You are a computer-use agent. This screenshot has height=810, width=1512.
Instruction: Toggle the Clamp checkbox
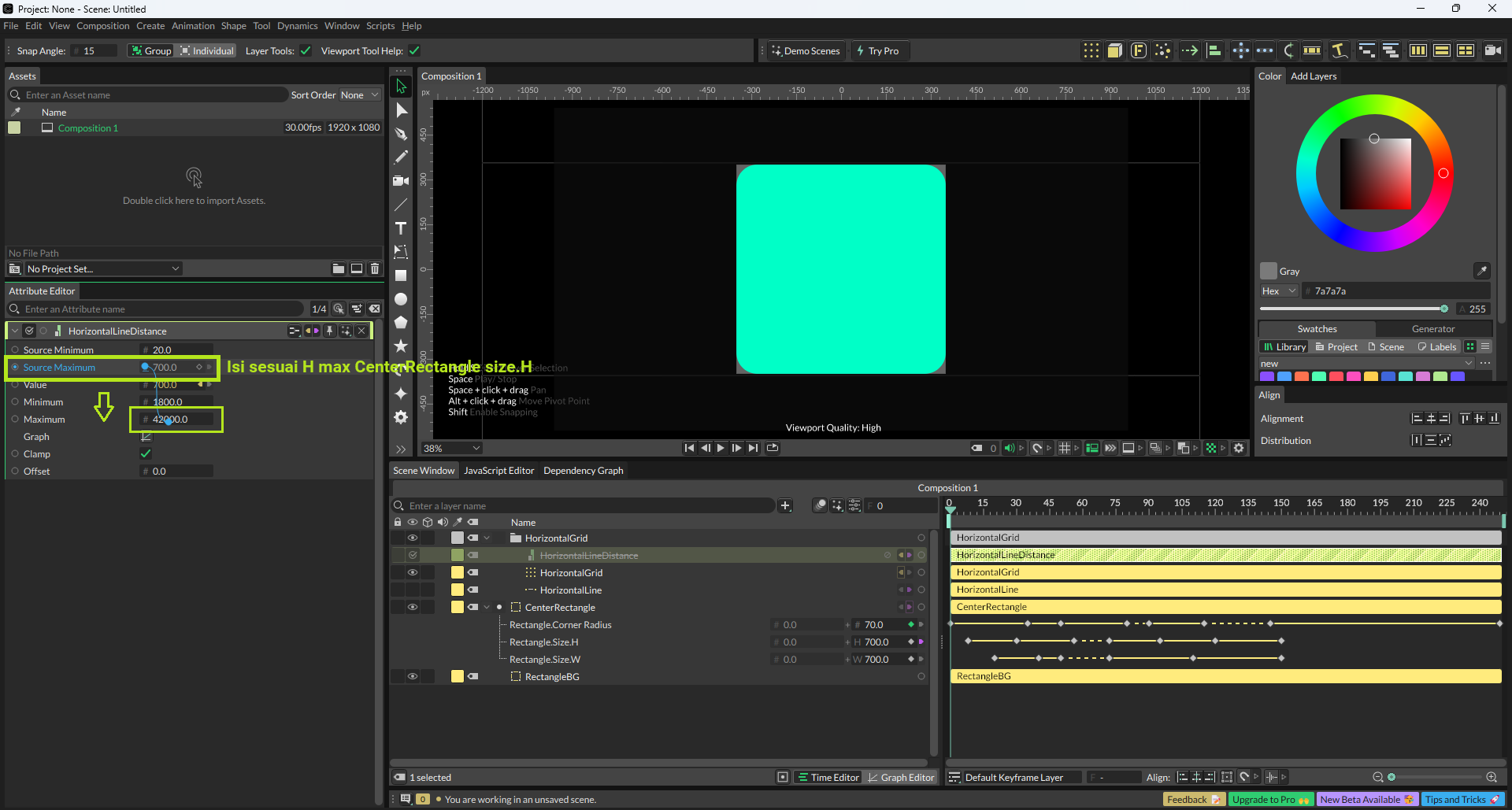[x=146, y=454]
